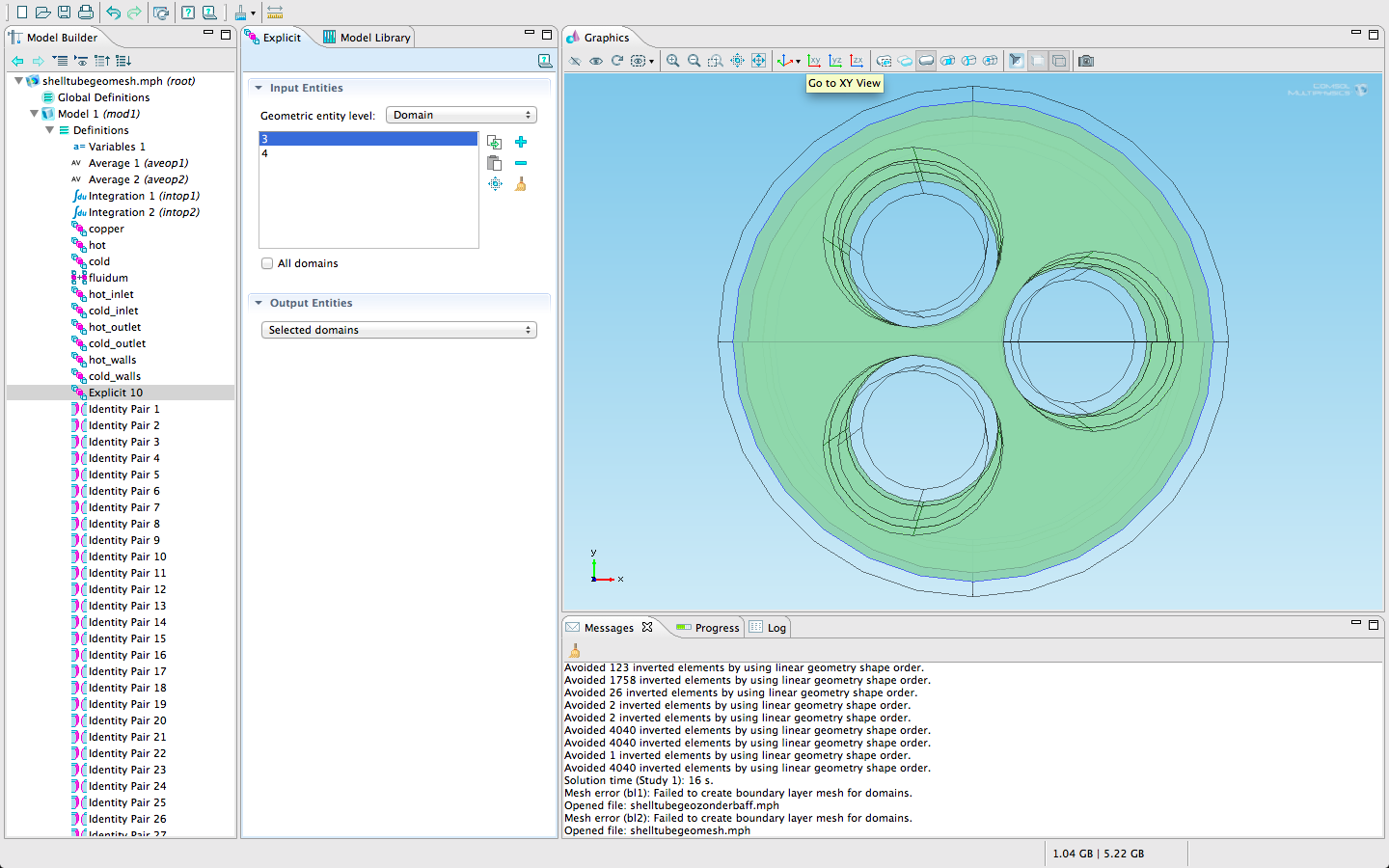
Task: Enable the All domains checkbox
Action: pos(267,263)
